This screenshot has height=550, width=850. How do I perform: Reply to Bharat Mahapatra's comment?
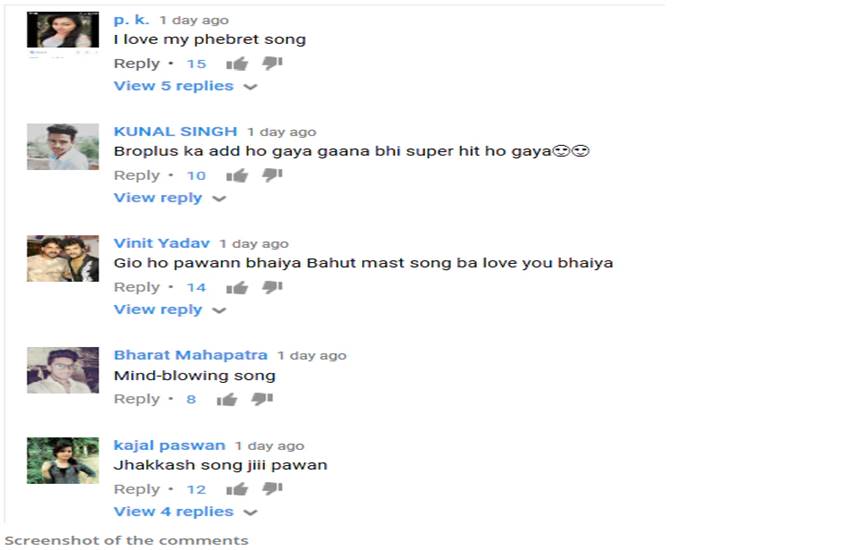click(137, 399)
